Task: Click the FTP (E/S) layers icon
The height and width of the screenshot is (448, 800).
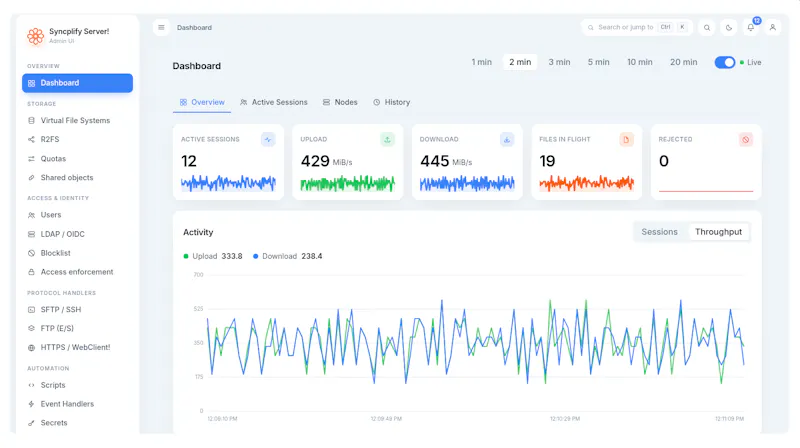Action: pos(31,329)
